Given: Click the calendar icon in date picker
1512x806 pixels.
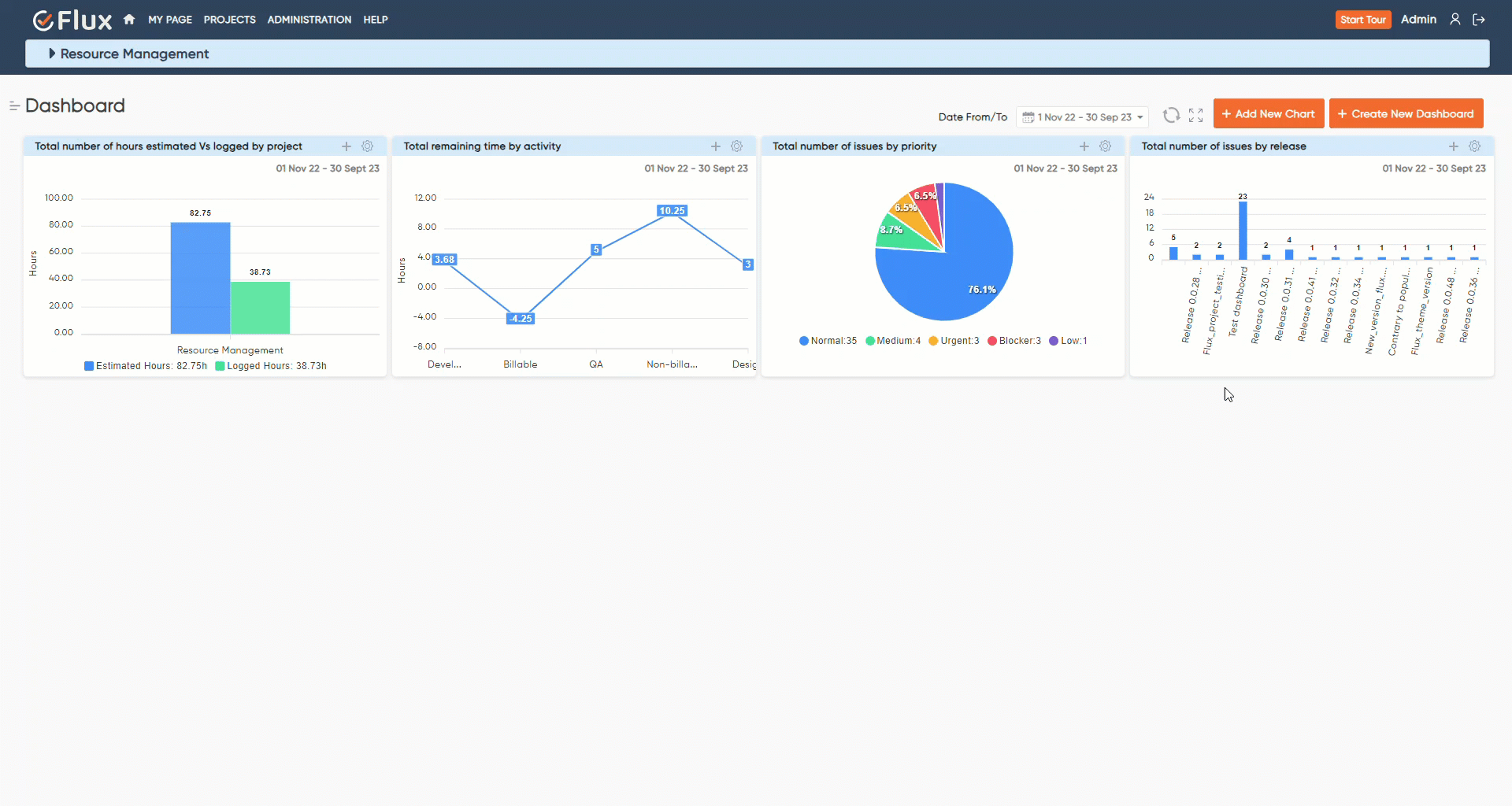Looking at the screenshot, I should point(1029,116).
